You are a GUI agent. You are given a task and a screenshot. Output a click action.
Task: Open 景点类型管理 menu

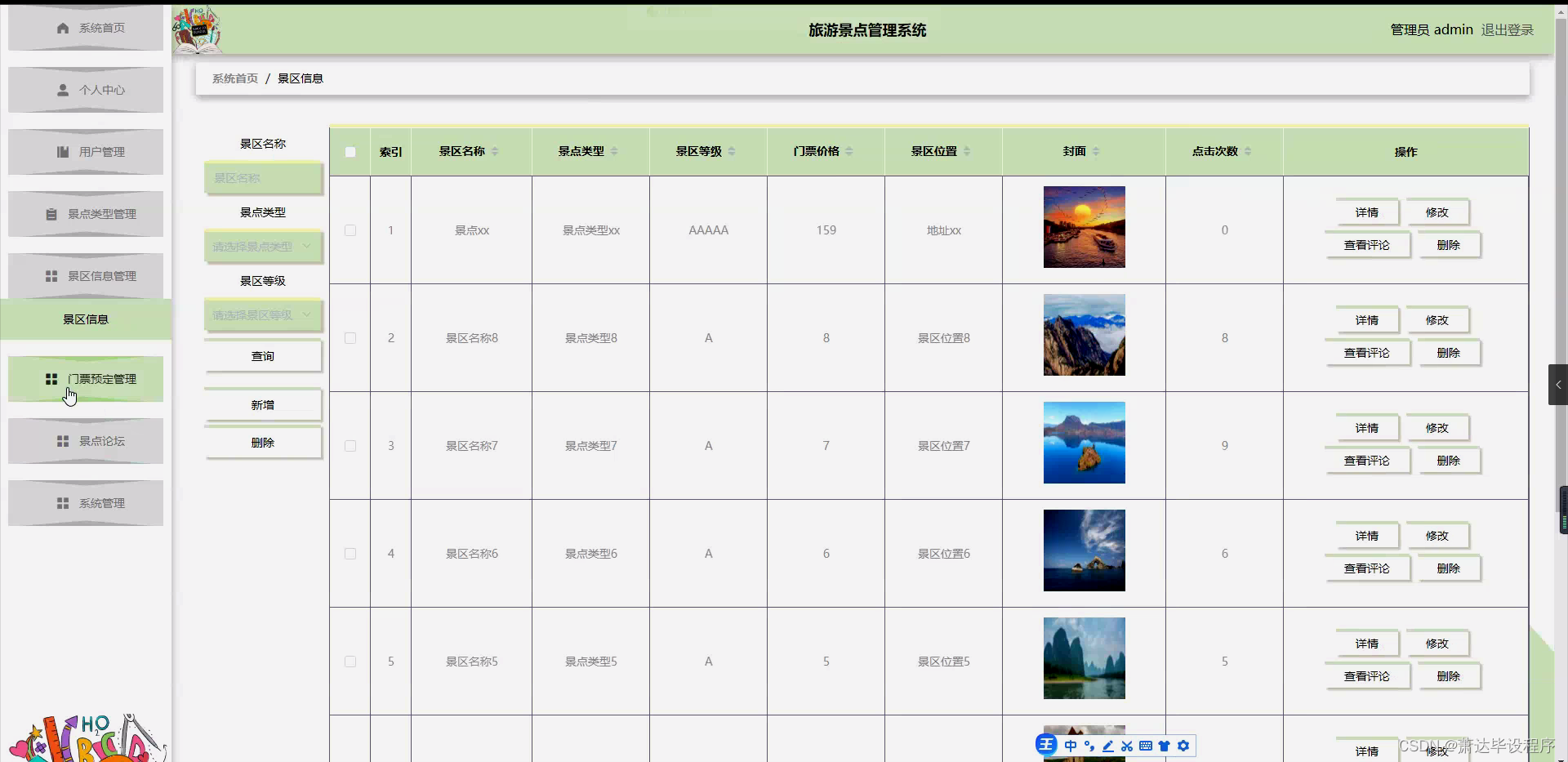pyautogui.click(x=86, y=214)
